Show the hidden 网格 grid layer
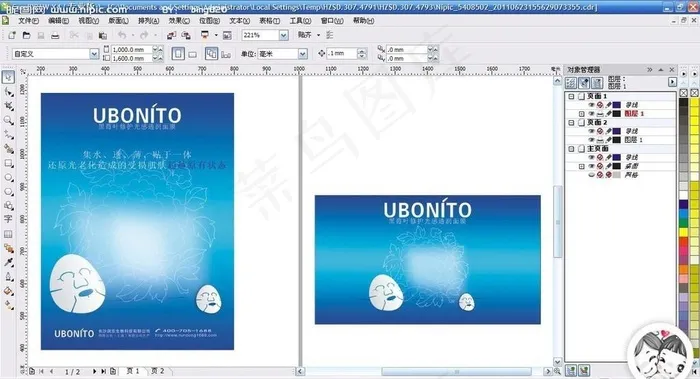Screen dimensions: 700x379 (591, 175)
